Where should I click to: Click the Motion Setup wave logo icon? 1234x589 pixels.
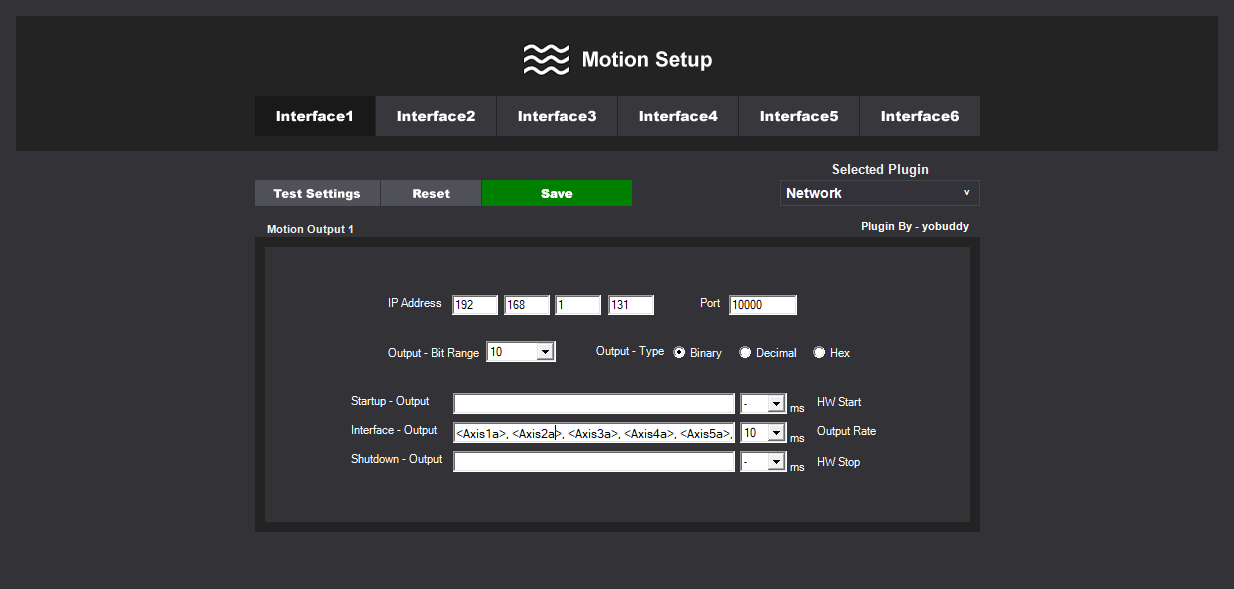pos(546,60)
